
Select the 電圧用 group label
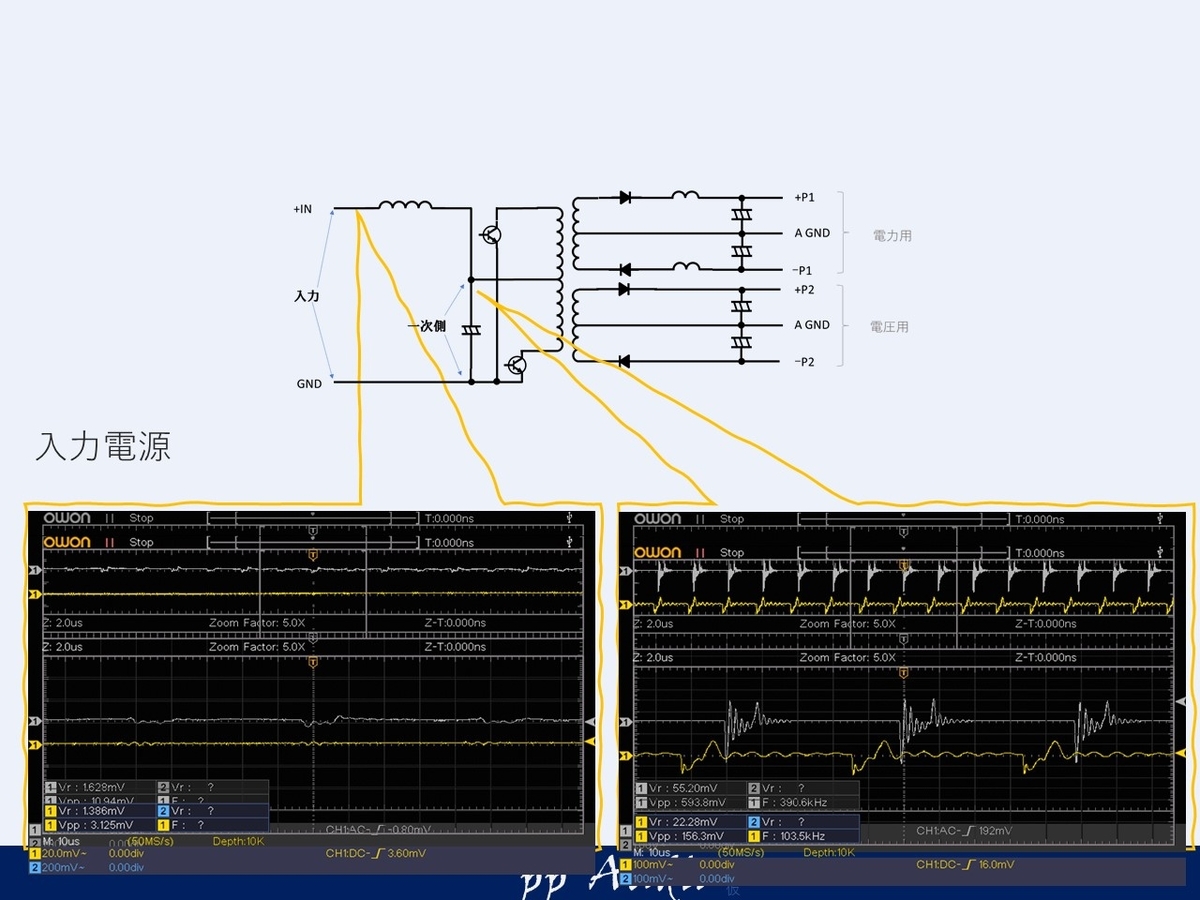[x=890, y=327]
